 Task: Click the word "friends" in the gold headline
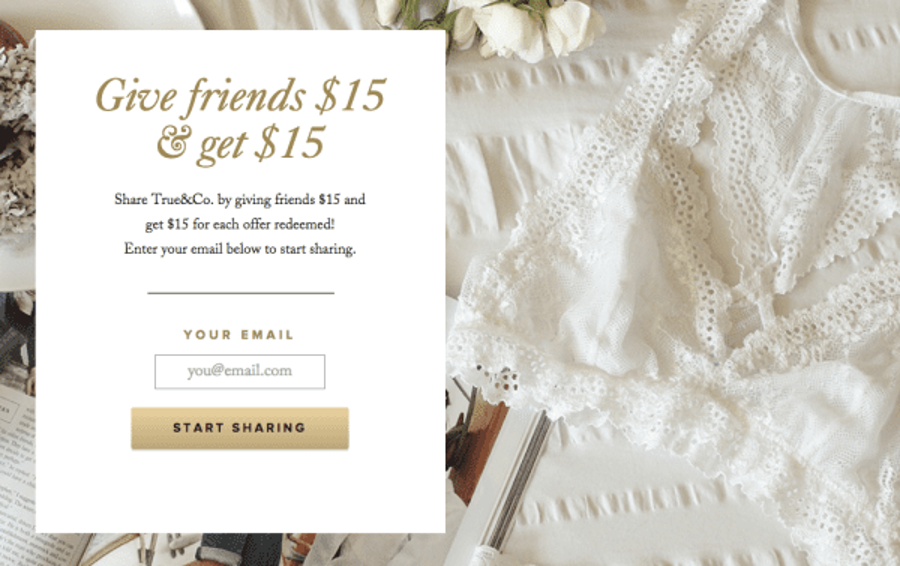247,95
